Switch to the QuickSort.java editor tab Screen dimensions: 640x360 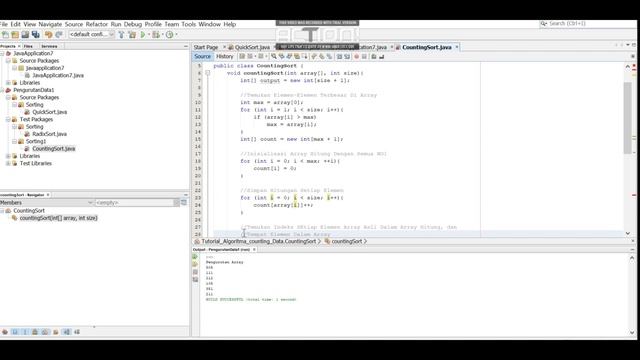point(252,47)
